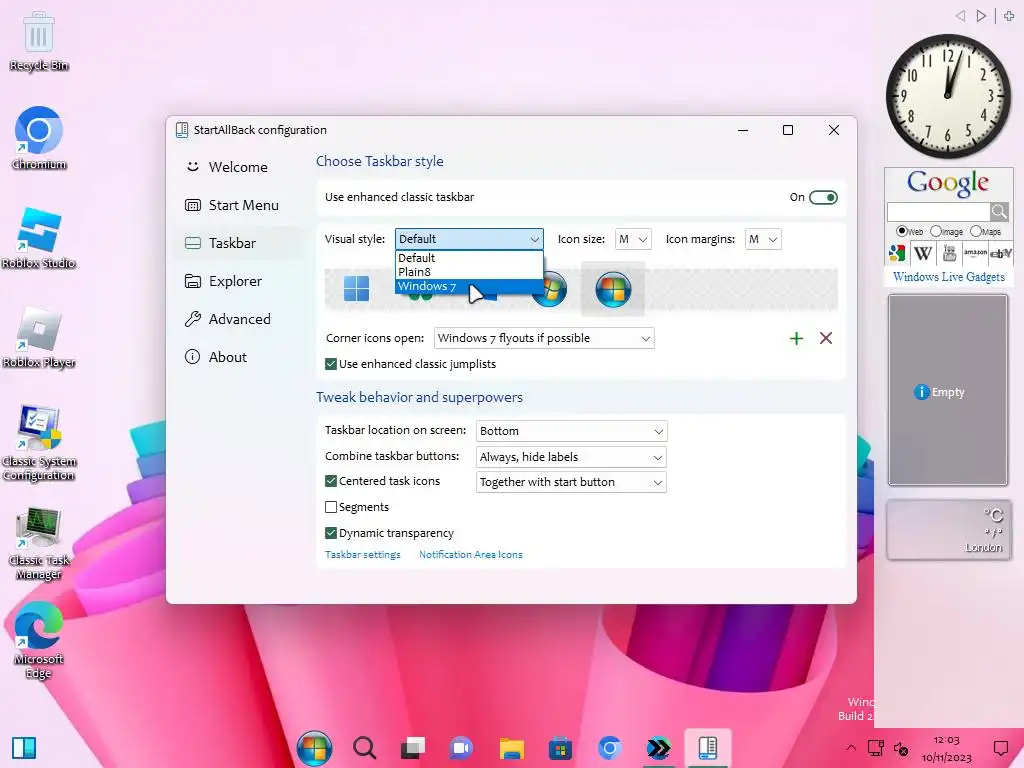Open Taskbar settings link
The height and width of the screenshot is (768, 1024).
[x=362, y=554]
